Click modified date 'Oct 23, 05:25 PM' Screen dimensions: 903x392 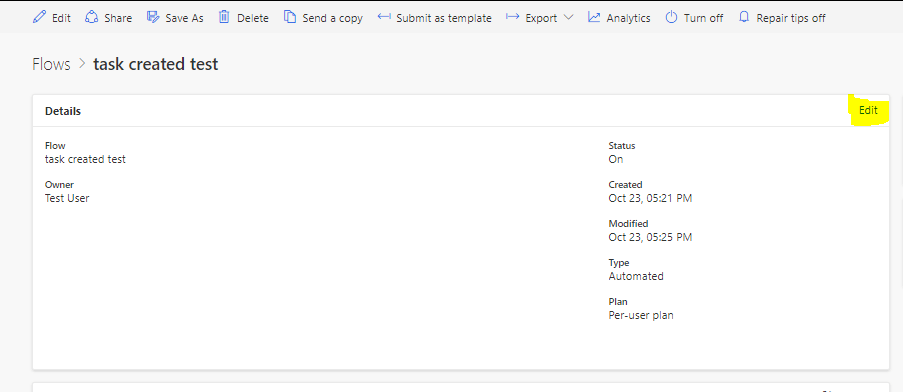tap(650, 237)
